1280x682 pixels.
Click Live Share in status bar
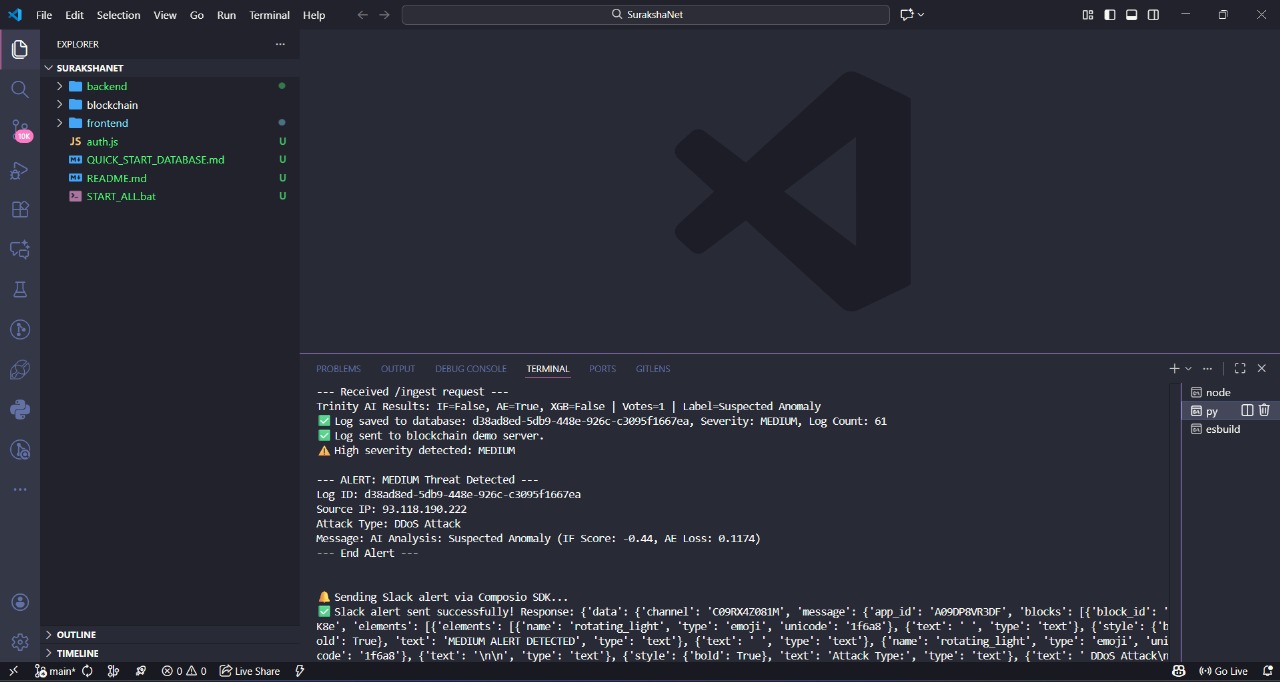coord(250,671)
